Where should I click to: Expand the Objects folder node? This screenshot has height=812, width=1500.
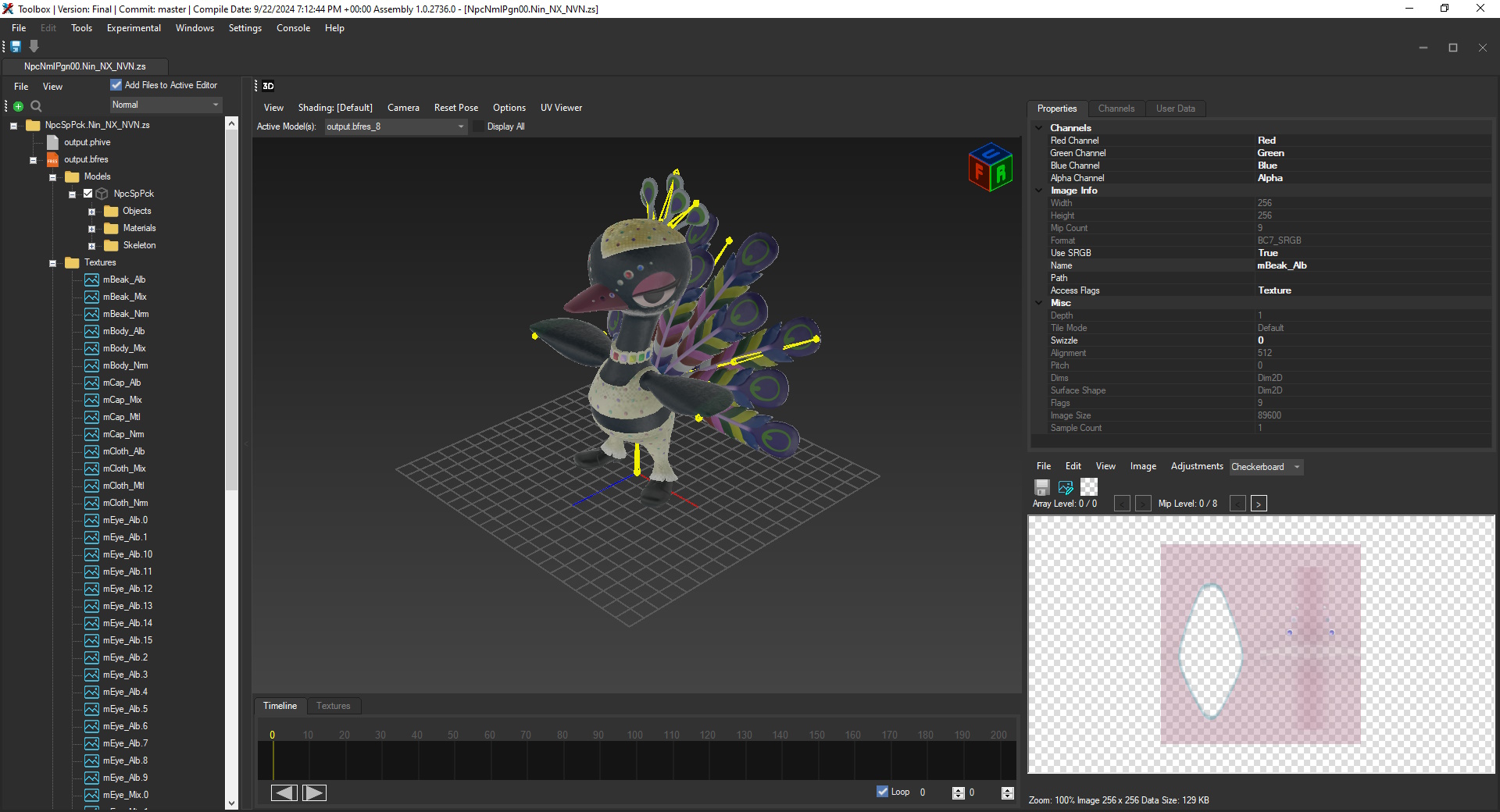click(91, 212)
